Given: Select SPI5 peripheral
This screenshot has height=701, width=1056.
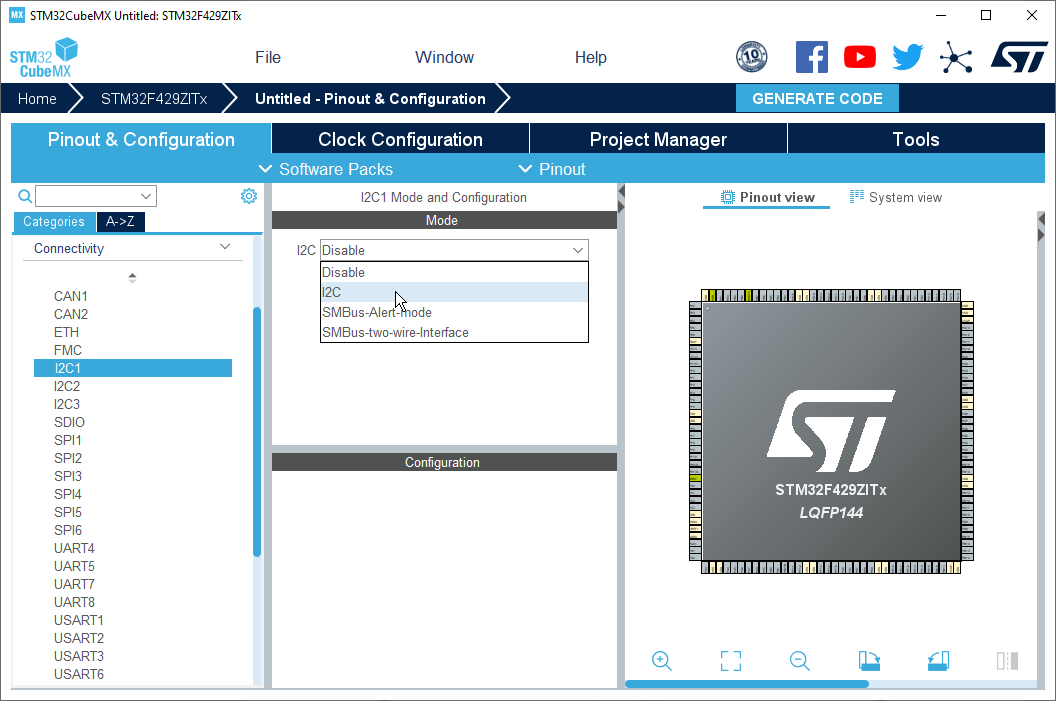Looking at the screenshot, I should click(67, 512).
